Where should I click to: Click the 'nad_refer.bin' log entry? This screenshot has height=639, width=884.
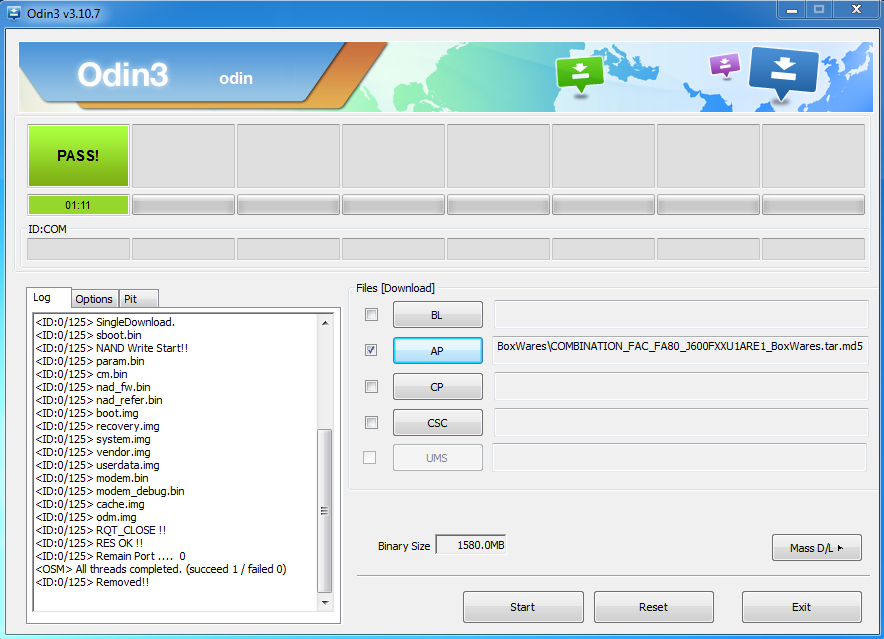tap(99, 400)
